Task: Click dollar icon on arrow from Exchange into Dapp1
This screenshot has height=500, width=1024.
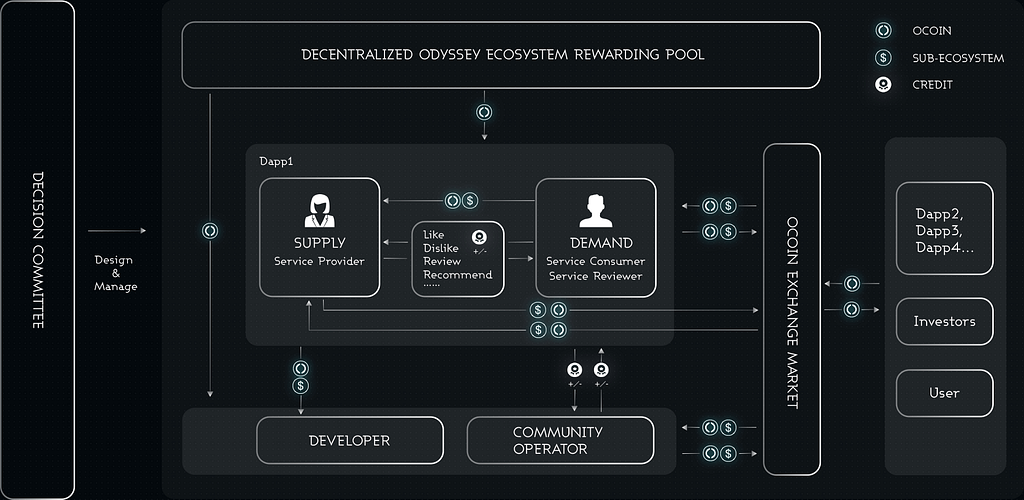Action: pyautogui.click(x=728, y=206)
